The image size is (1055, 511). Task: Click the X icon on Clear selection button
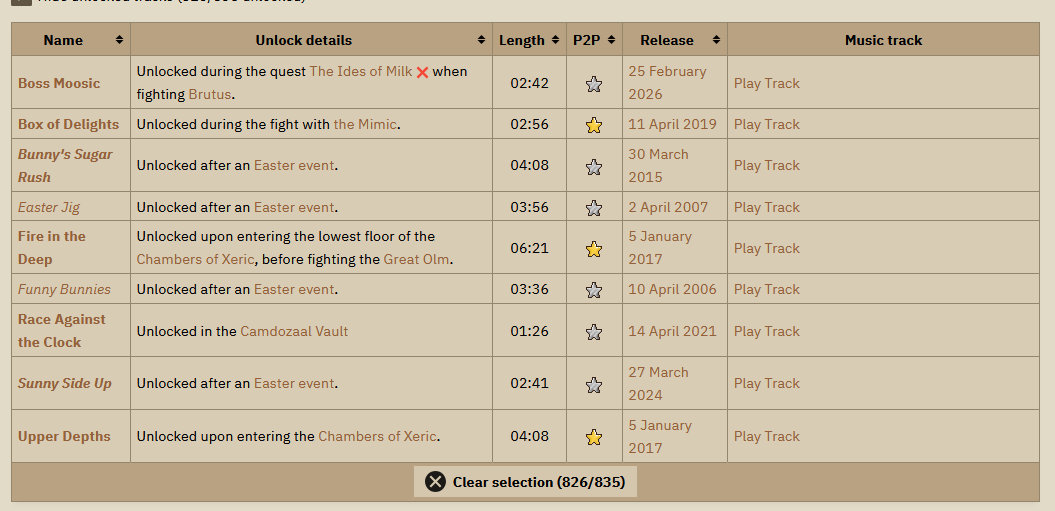click(x=435, y=482)
